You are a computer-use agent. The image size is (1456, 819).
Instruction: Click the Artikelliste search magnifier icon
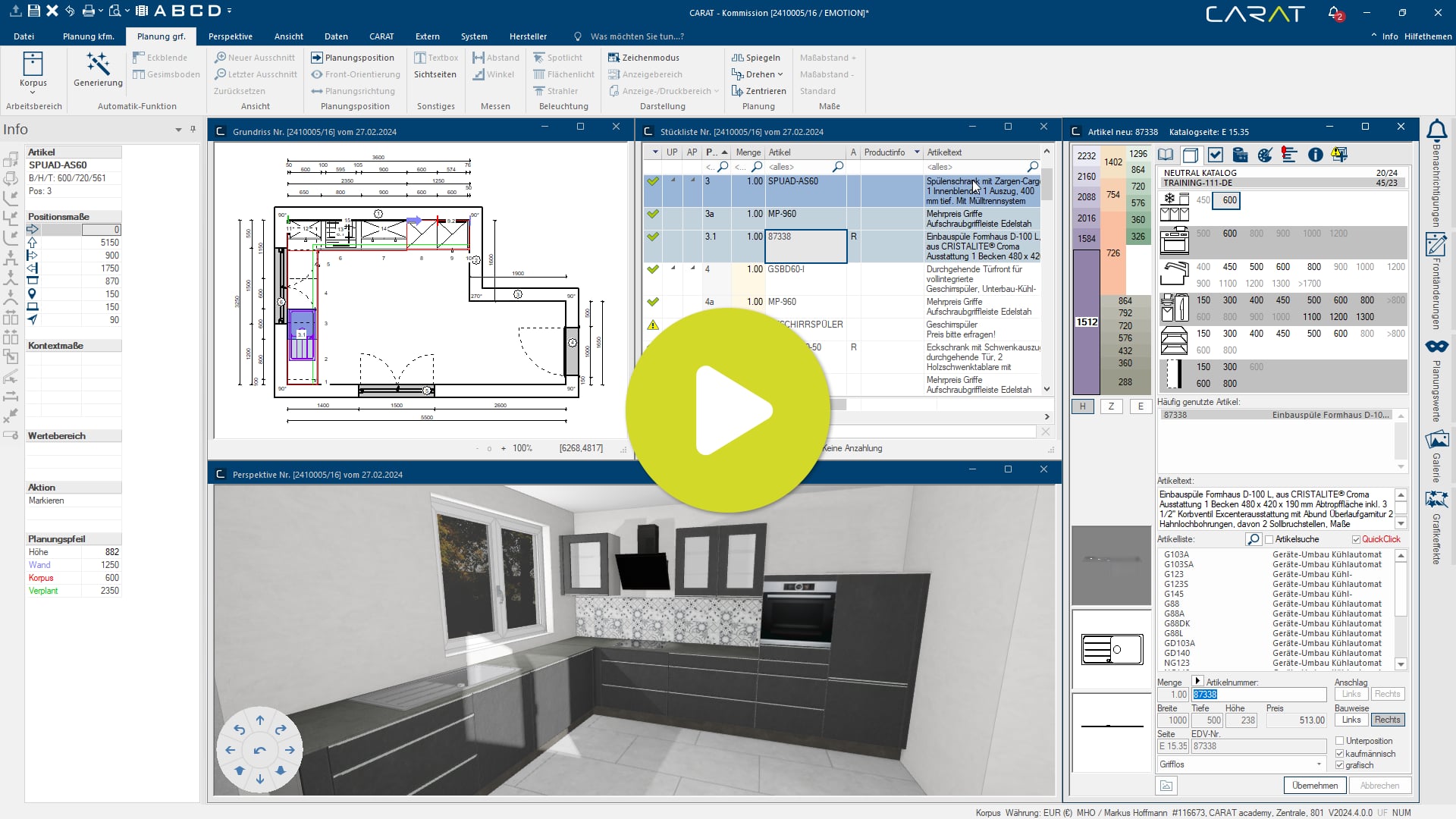click(x=1253, y=539)
